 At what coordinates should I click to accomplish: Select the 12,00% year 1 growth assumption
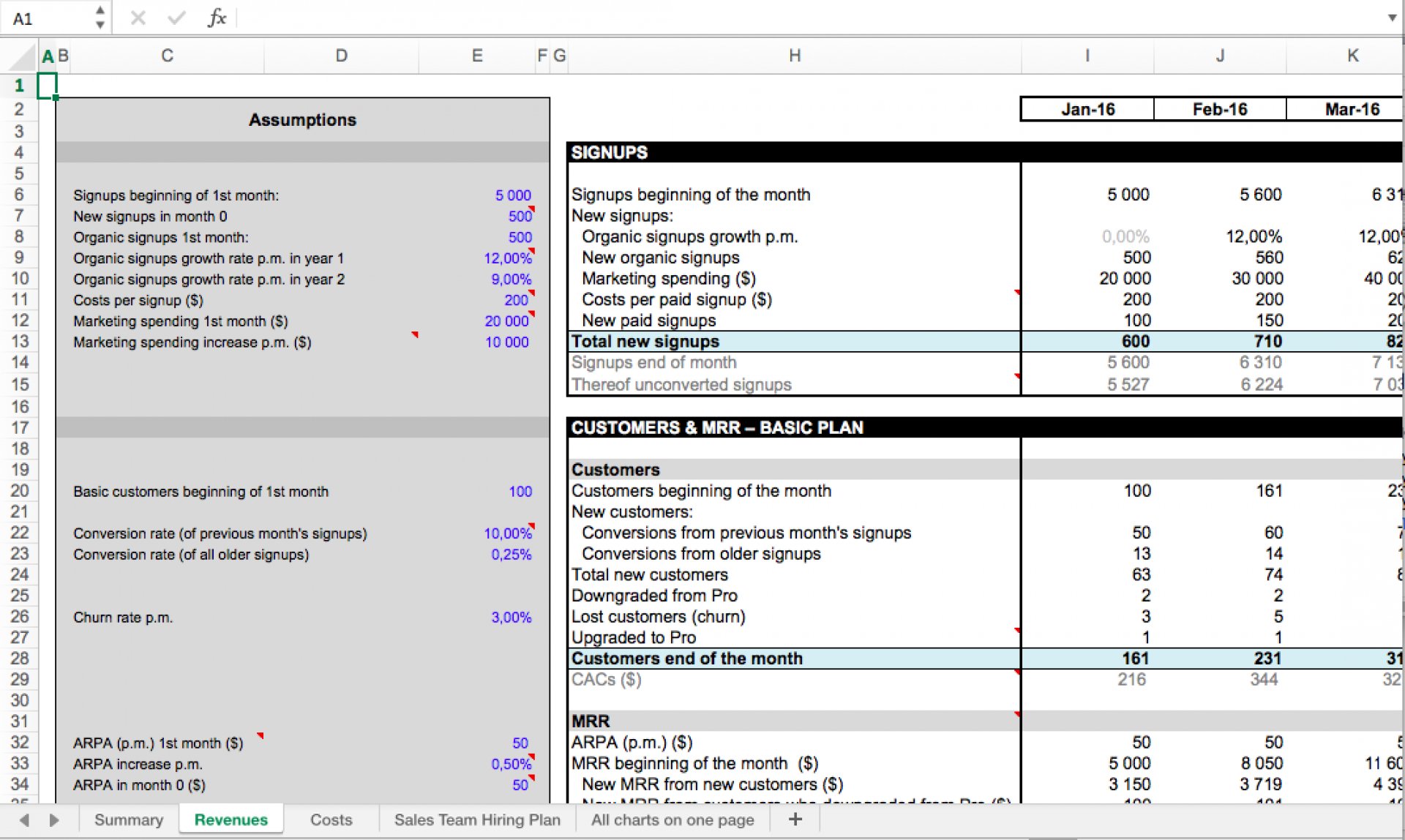507,258
